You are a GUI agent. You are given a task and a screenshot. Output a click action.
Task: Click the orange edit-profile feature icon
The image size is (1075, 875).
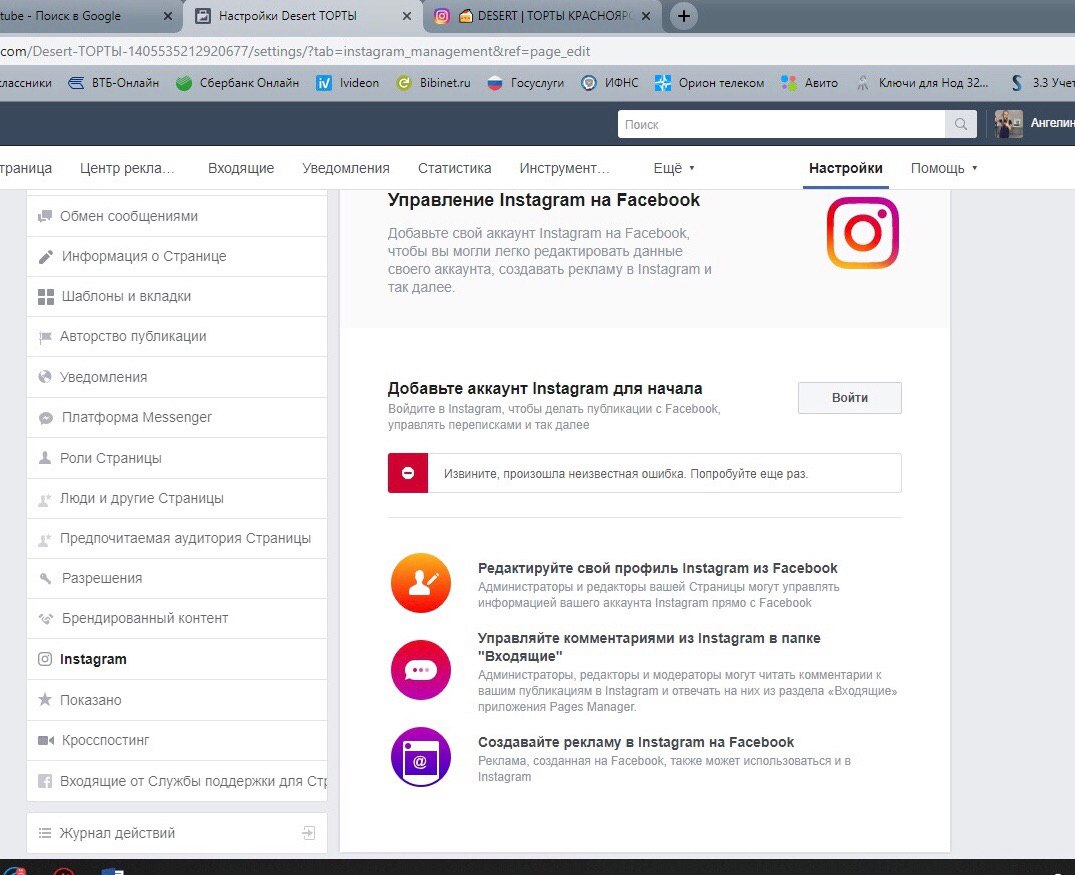coord(421,583)
